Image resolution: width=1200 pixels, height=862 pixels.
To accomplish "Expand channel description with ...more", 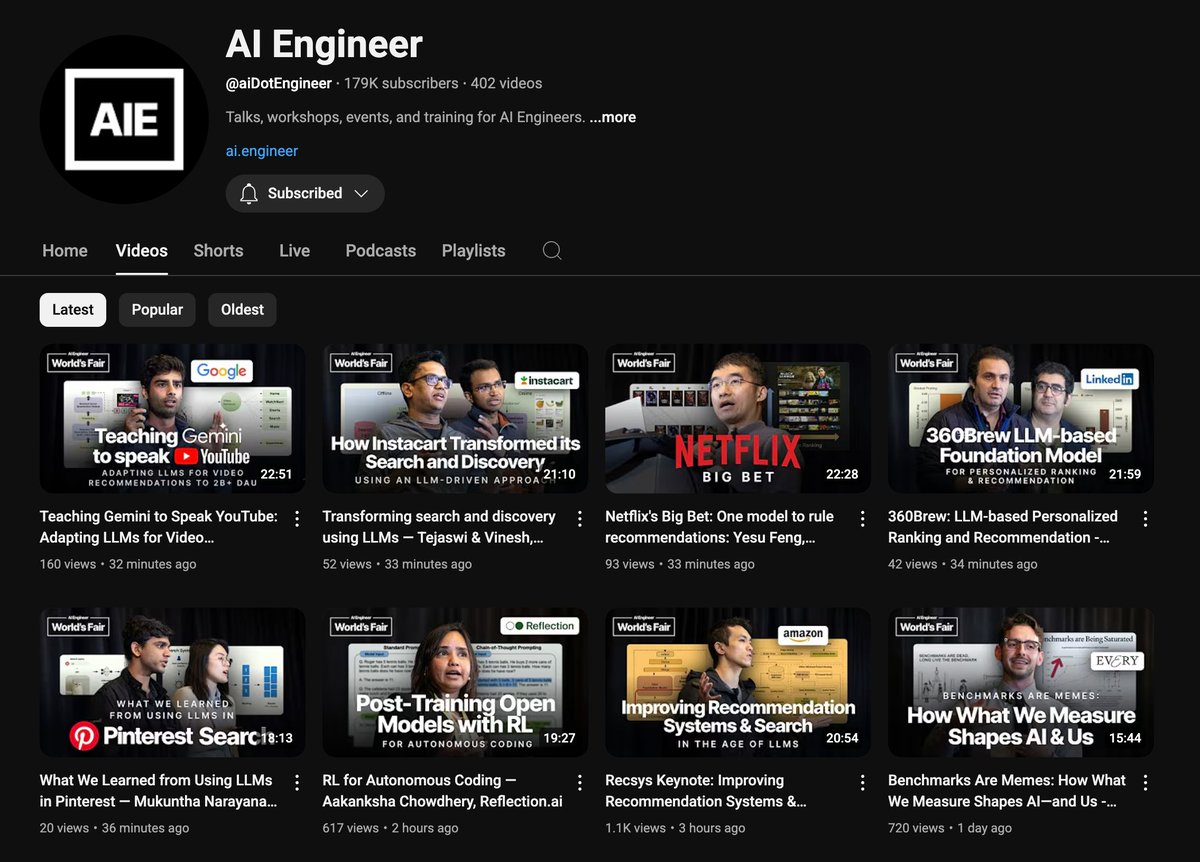I will tap(613, 117).
